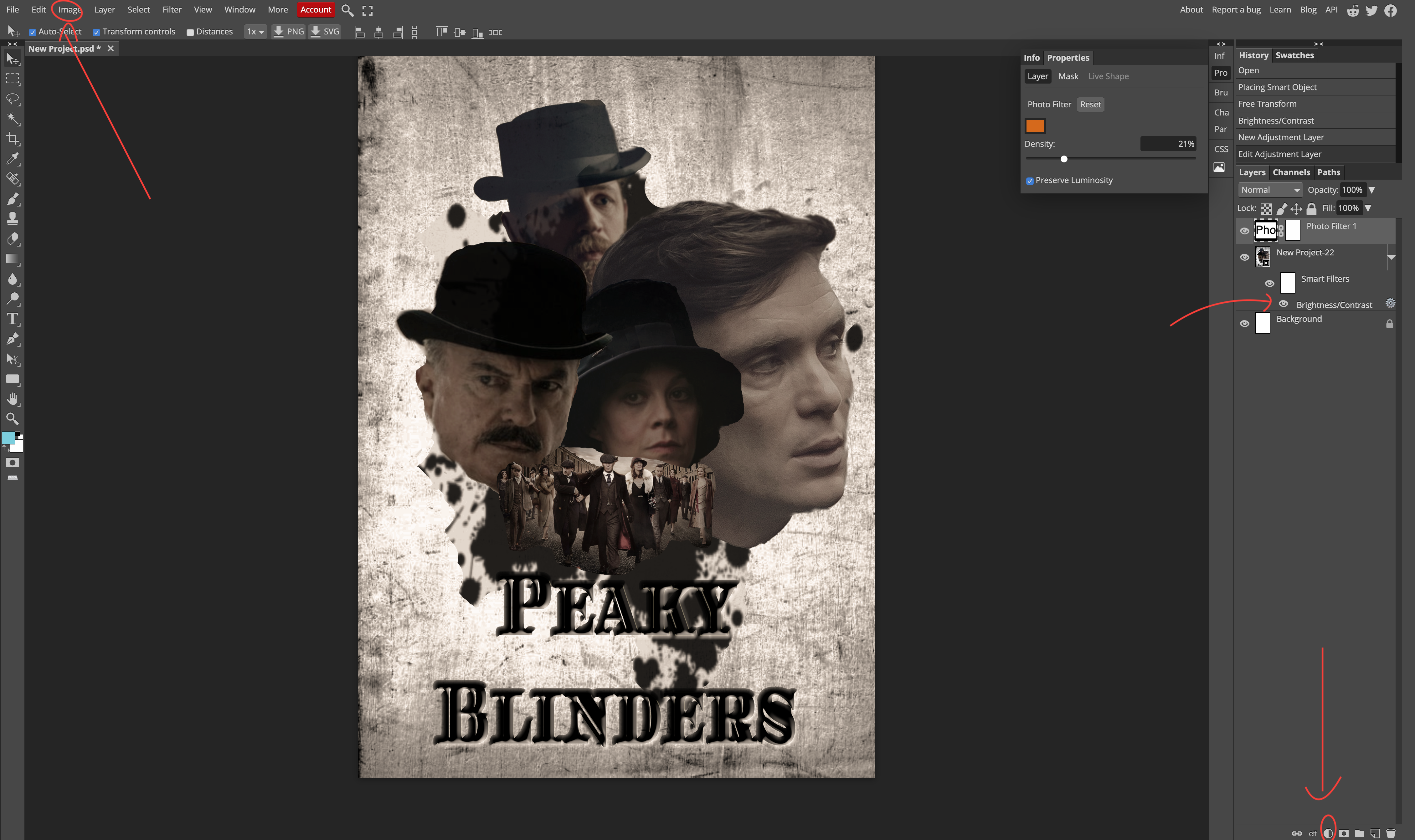Export as PNG button
The height and width of the screenshot is (840, 1415).
[288, 32]
